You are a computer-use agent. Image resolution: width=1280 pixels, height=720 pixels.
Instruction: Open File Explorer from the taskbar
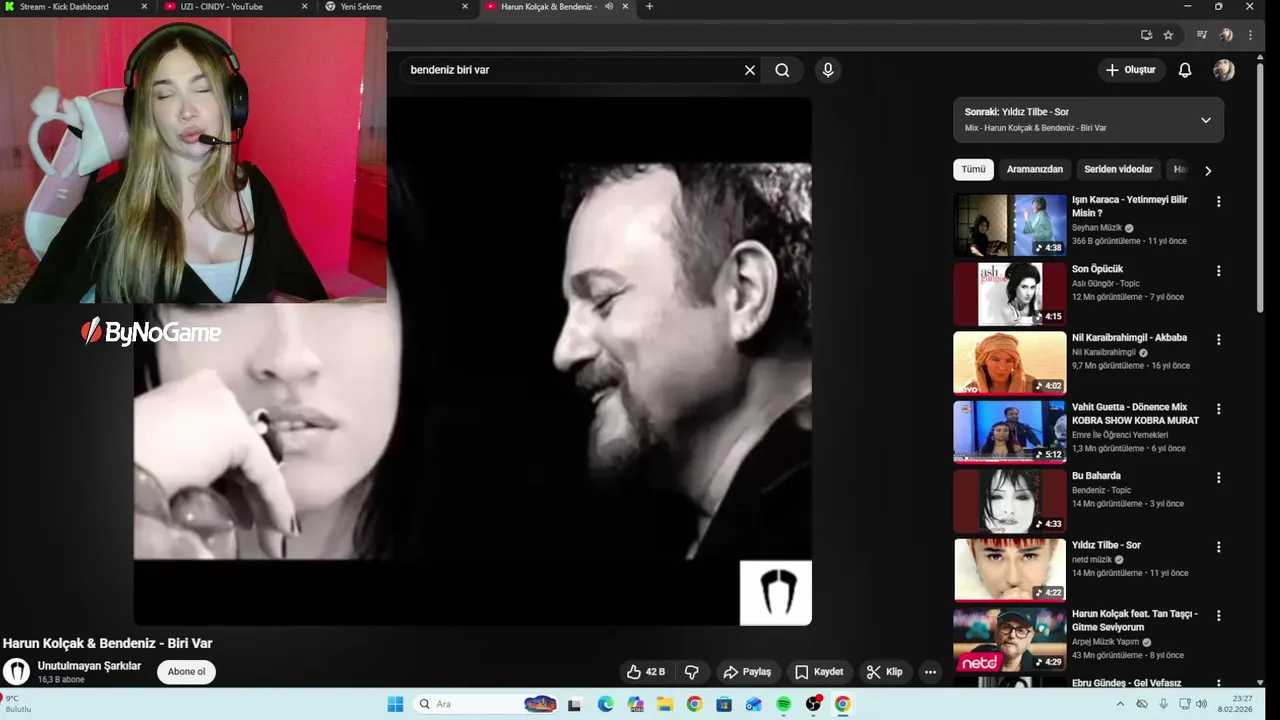[x=665, y=704]
